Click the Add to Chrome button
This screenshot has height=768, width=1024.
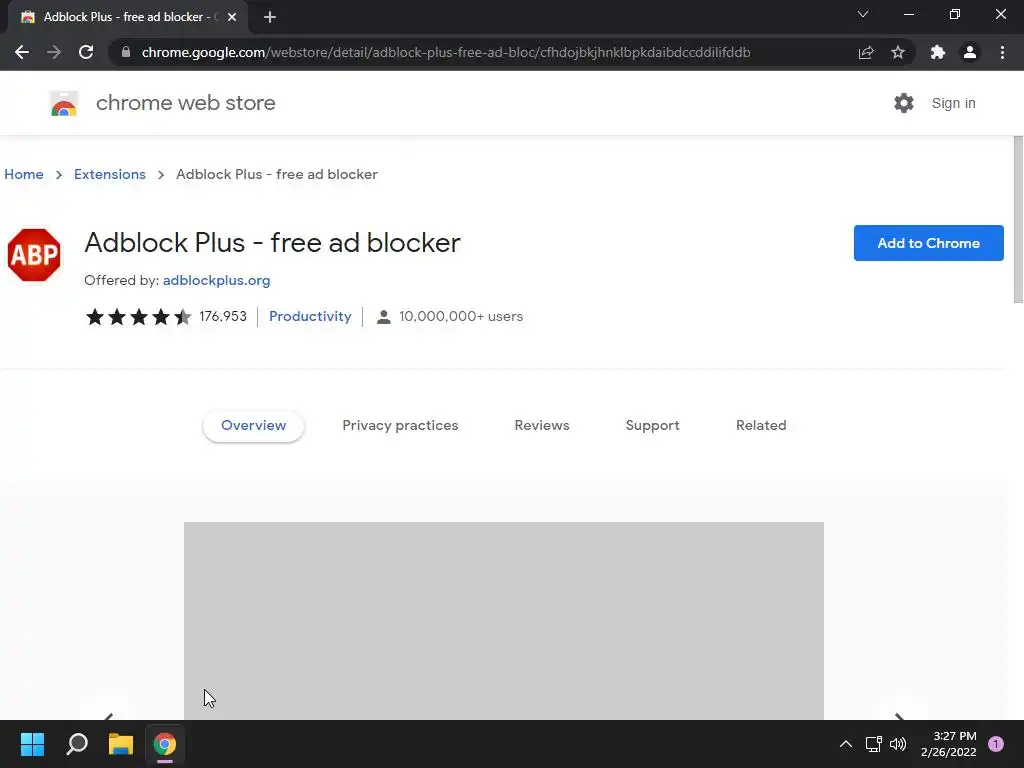pyautogui.click(x=928, y=243)
